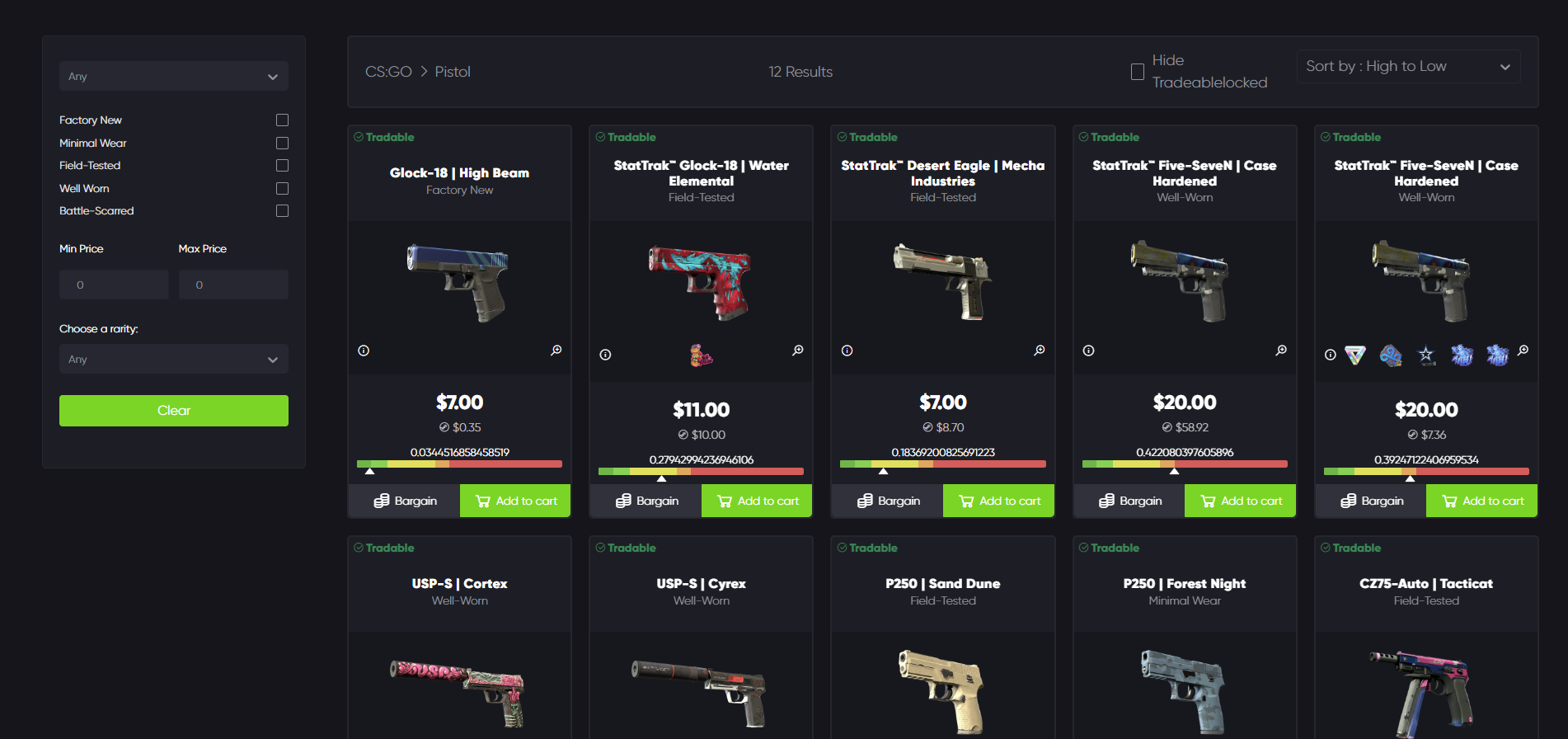Screen dimensions: 1568x739
Task: Enable the Factory New filter checkbox
Action: (x=282, y=120)
